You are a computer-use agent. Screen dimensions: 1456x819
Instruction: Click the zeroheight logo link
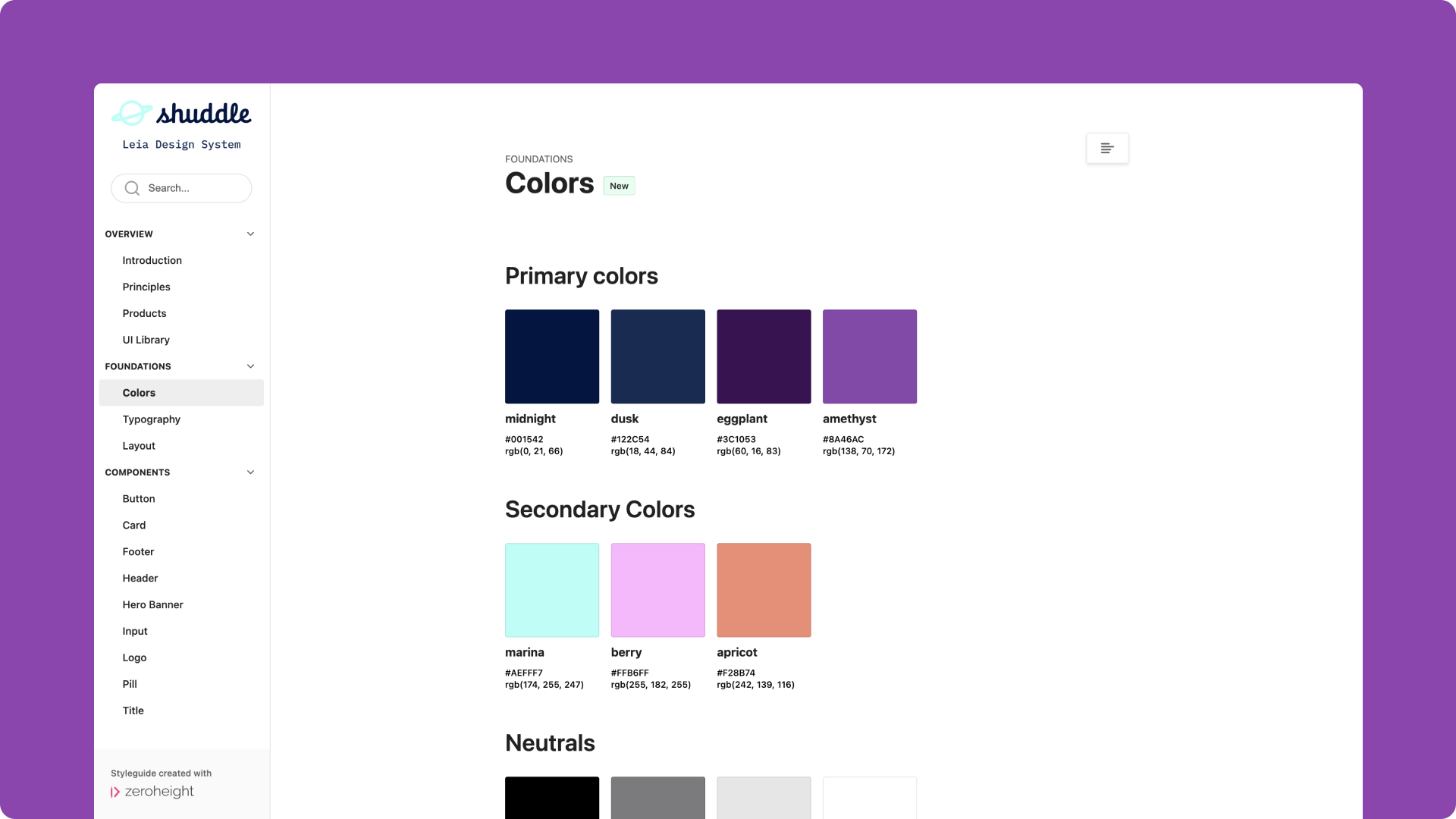[x=152, y=791]
